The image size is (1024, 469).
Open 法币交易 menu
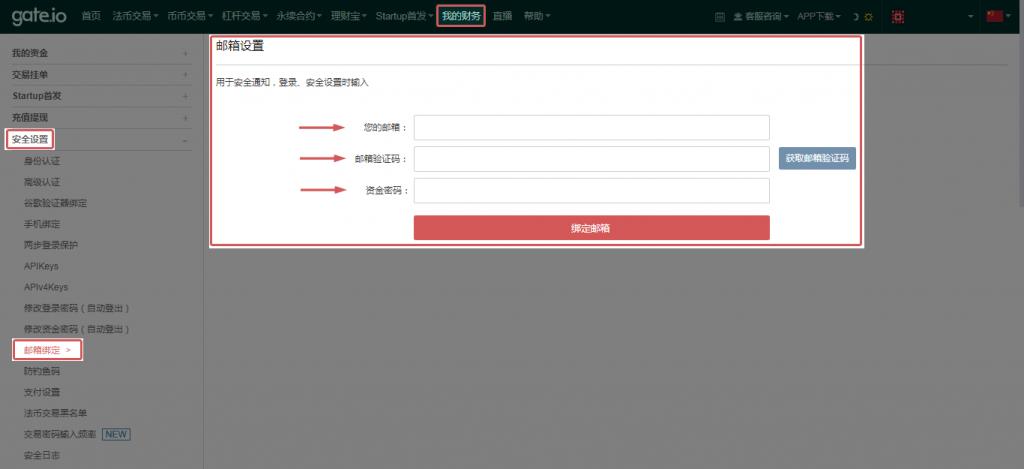pos(135,16)
